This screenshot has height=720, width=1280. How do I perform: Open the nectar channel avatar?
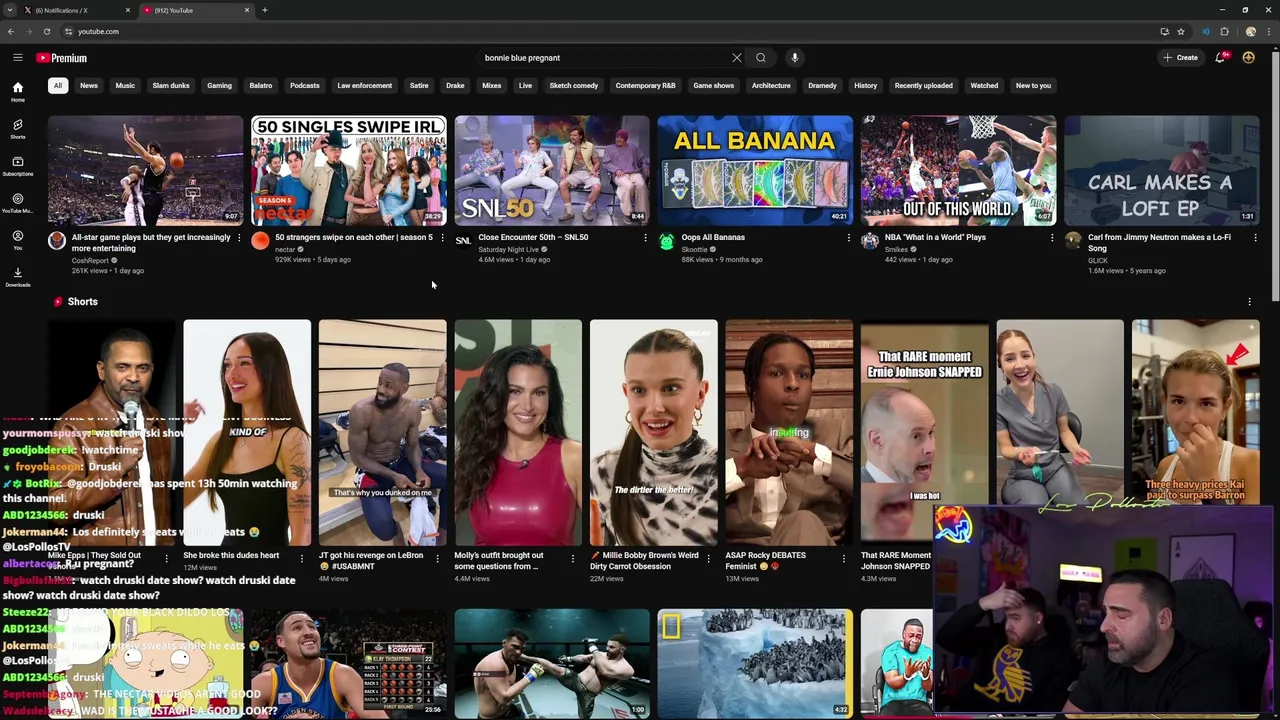[x=260, y=241]
